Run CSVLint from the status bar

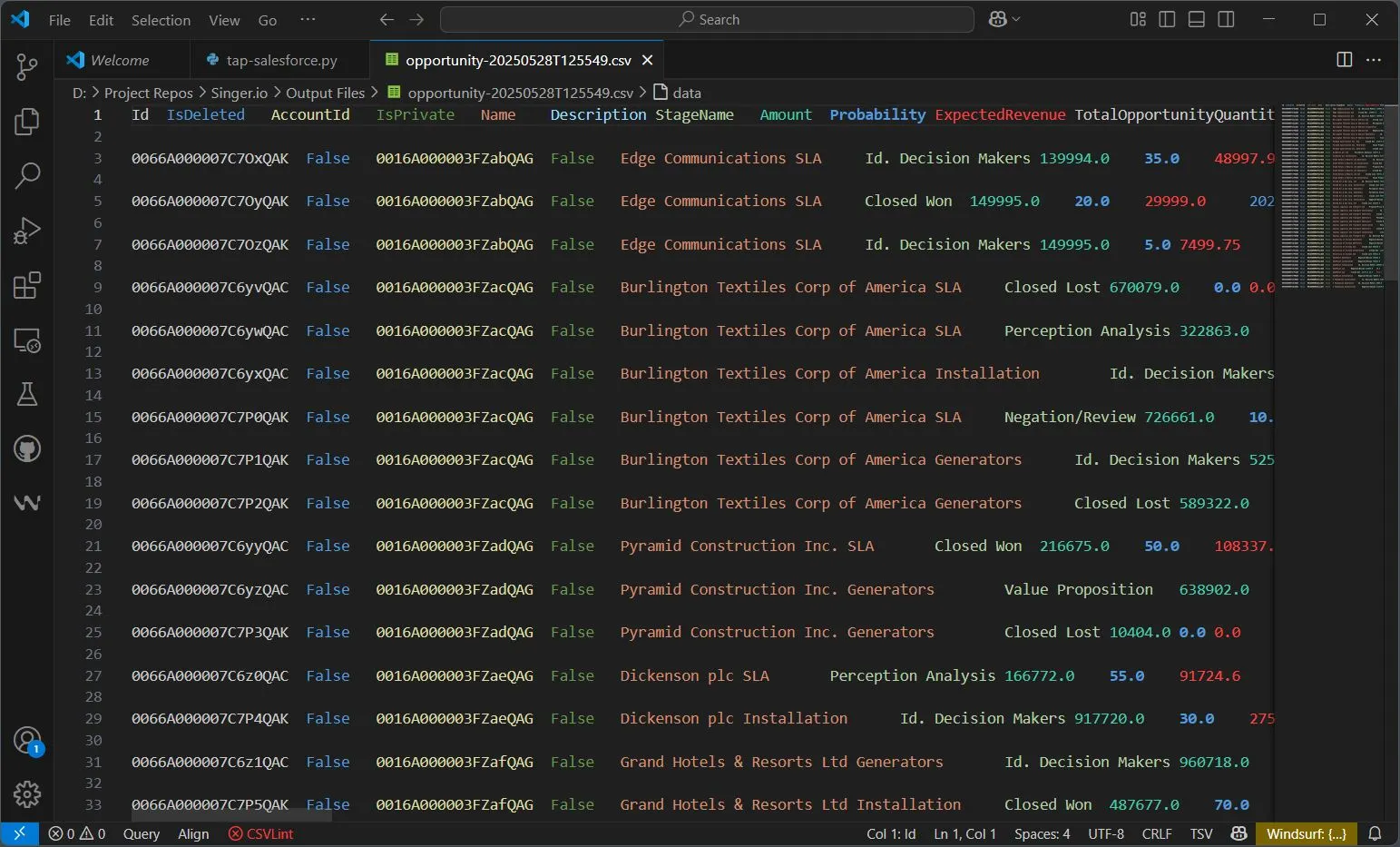point(260,833)
